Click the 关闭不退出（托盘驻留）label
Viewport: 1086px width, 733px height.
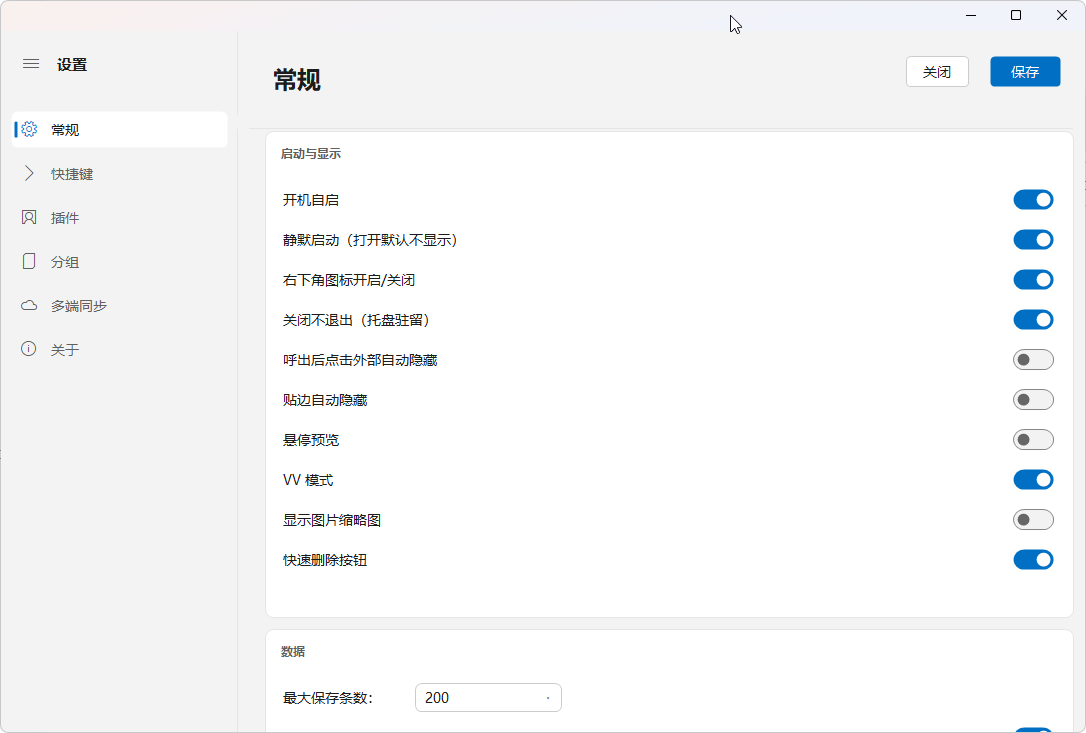point(357,320)
